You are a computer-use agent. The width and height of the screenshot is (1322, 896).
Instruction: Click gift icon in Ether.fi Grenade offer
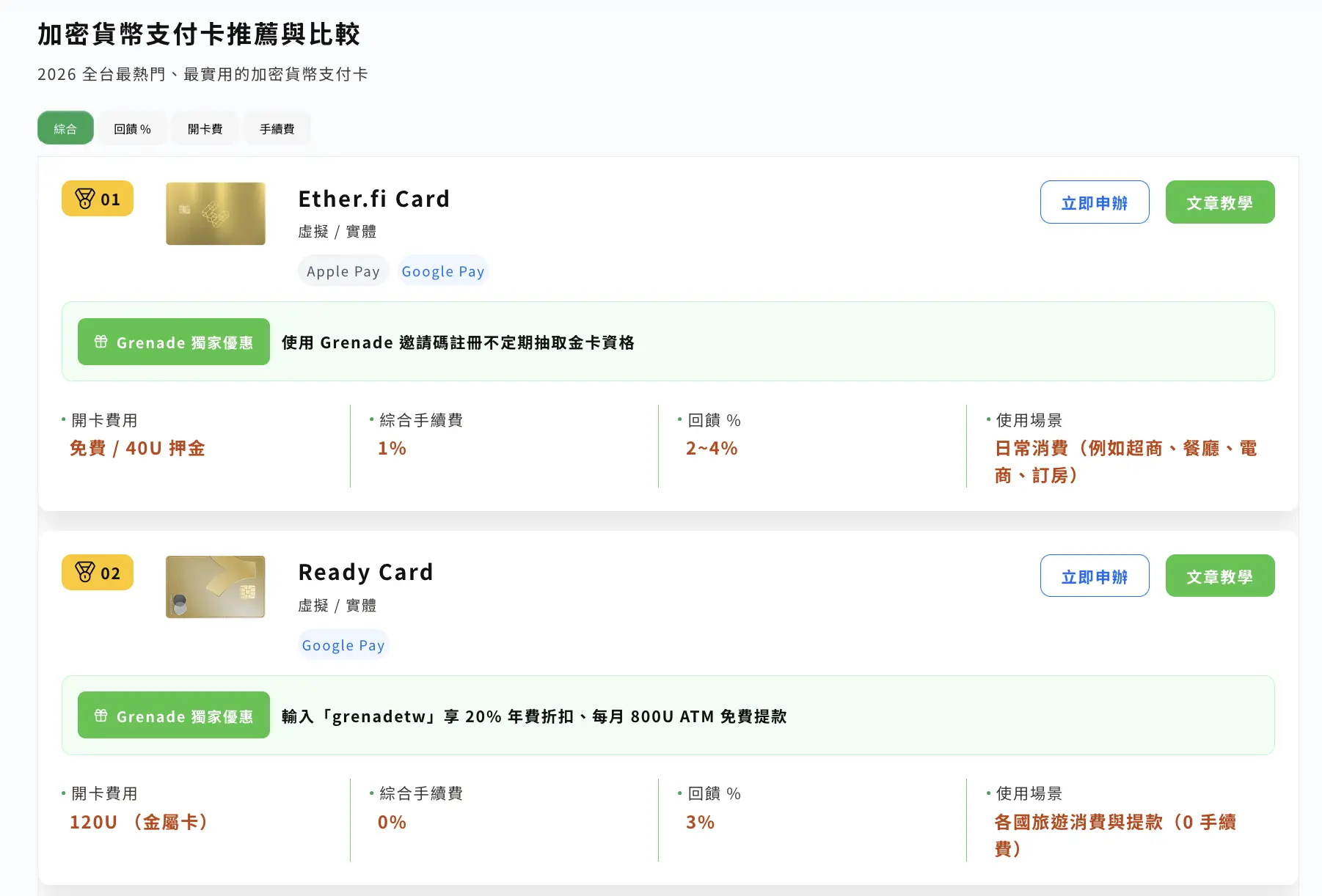tap(101, 342)
